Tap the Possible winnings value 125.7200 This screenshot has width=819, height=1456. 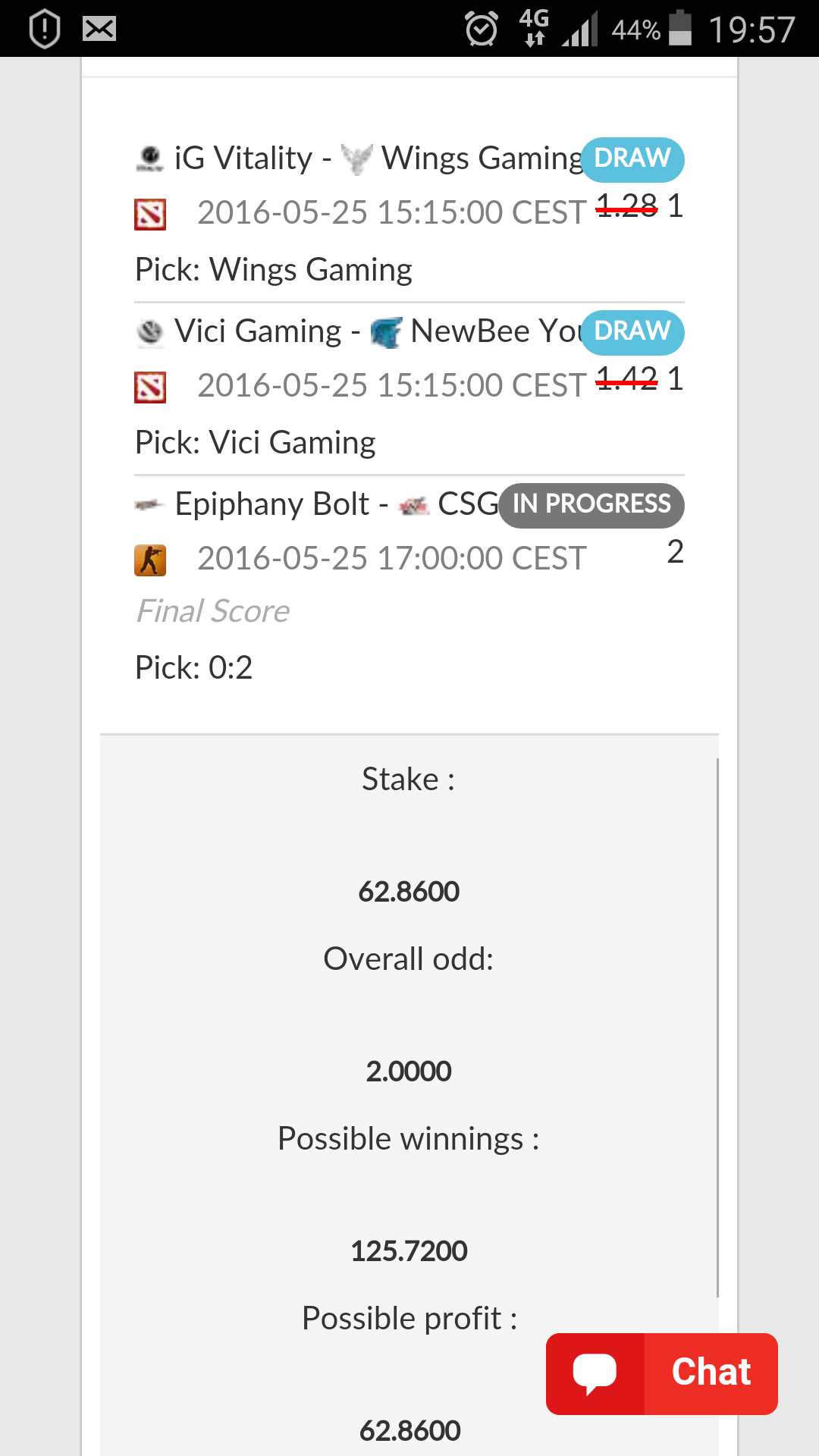tap(409, 1251)
